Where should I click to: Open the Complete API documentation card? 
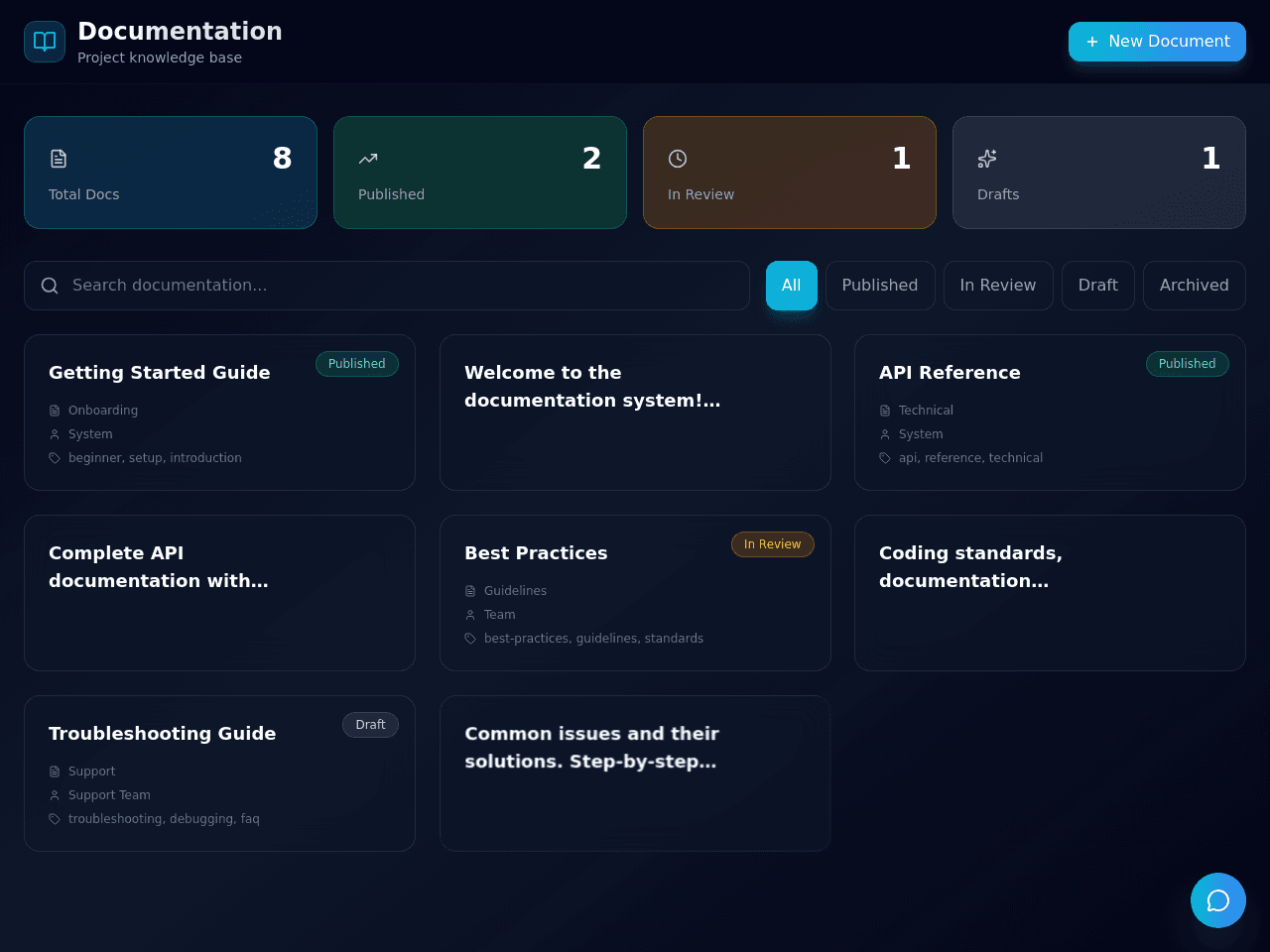tap(219, 593)
